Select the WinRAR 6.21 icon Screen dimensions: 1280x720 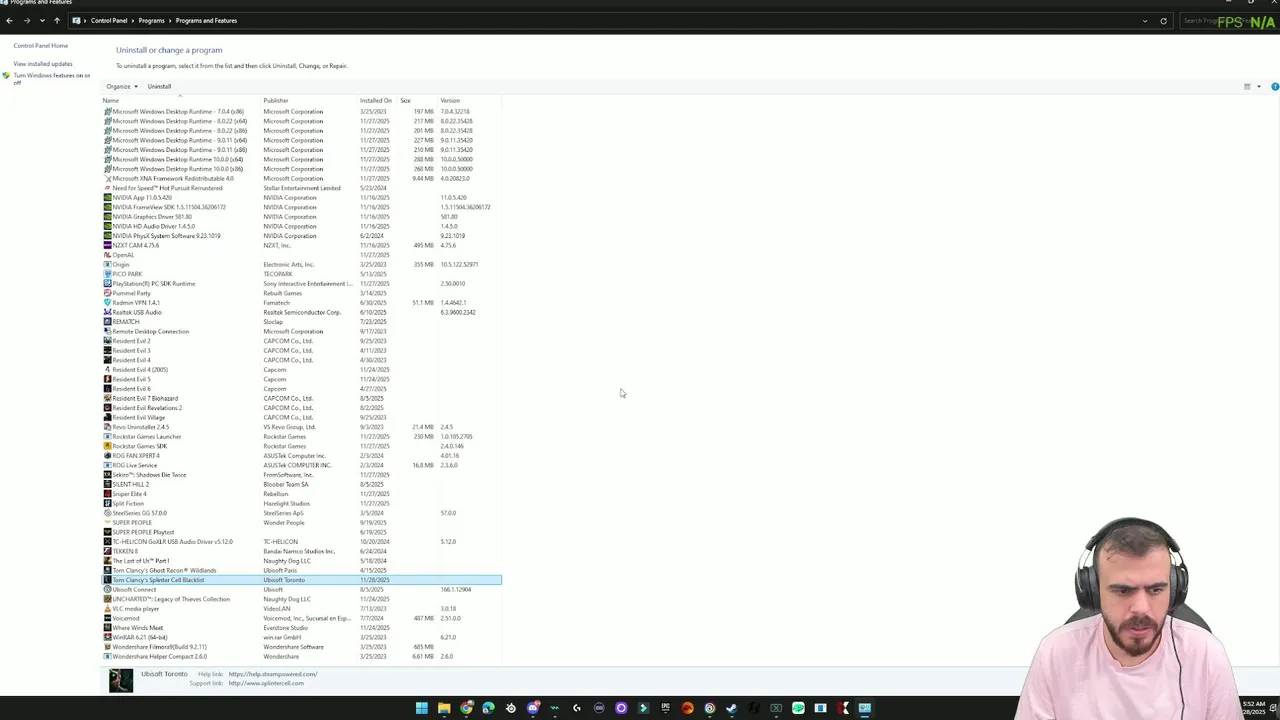[x=108, y=638]
